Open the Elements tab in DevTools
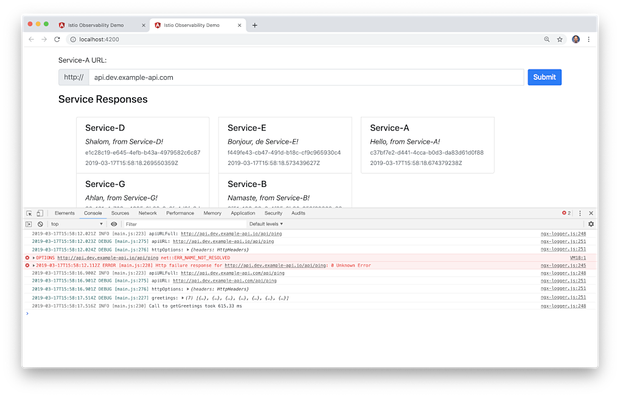This screenshot has width=620, height=397. 64,213
